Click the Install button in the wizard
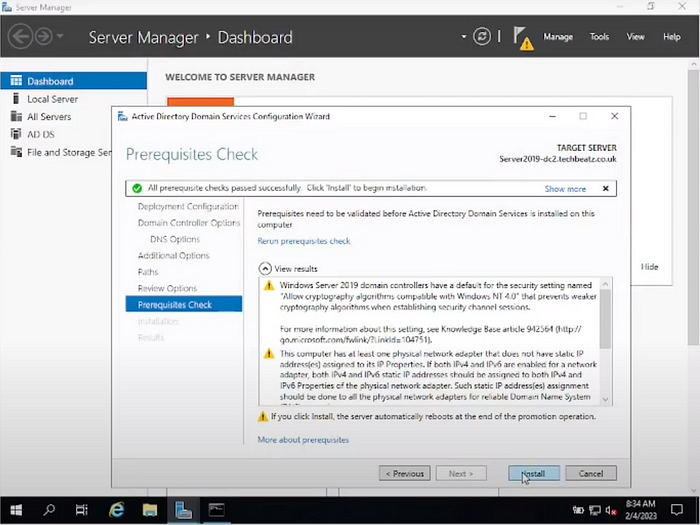 coord(533,473)
